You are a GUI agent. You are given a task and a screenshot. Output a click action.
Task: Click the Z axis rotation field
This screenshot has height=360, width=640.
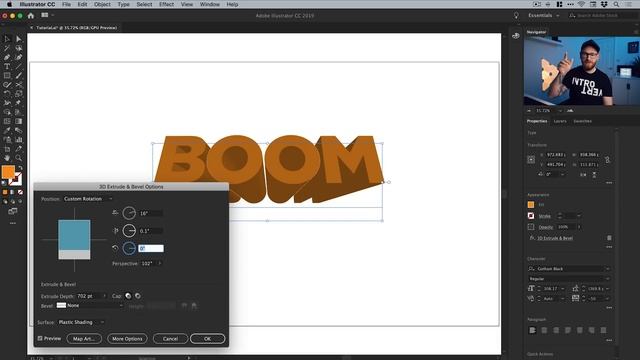pyautogui.click(x=151, y=248)
